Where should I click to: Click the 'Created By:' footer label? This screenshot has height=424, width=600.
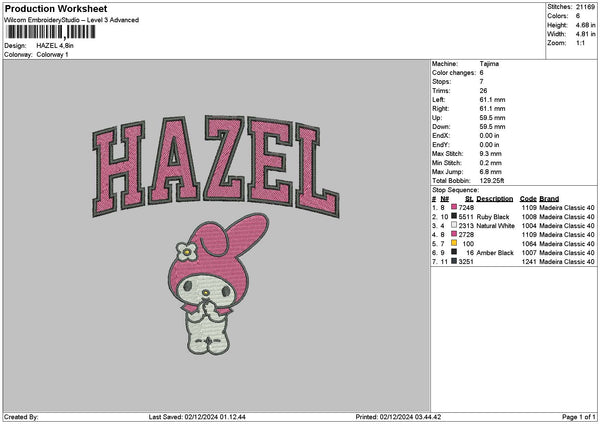[x=21, y=417]
